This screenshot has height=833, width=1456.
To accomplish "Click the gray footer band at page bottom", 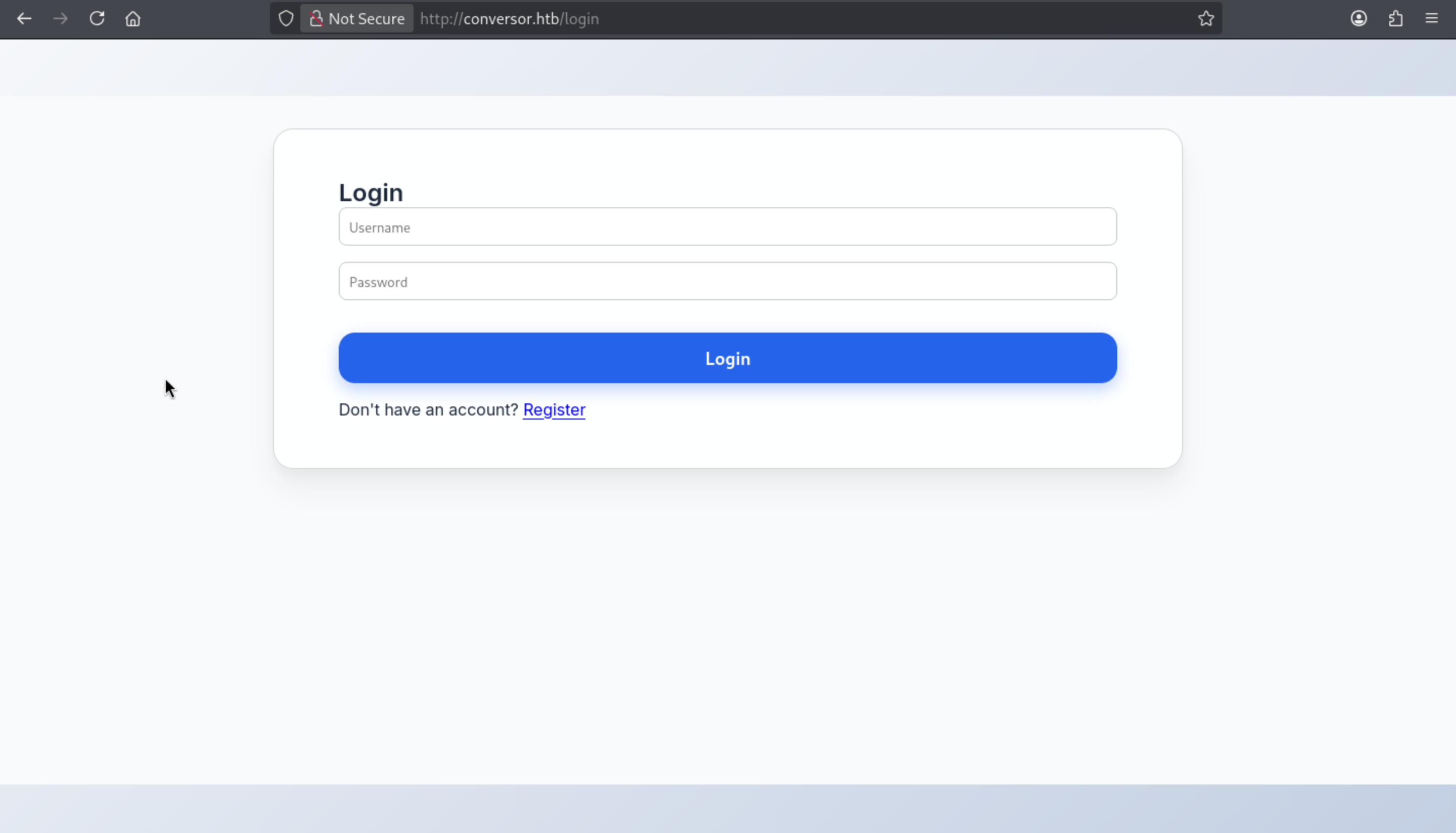I will pos(727,808).
